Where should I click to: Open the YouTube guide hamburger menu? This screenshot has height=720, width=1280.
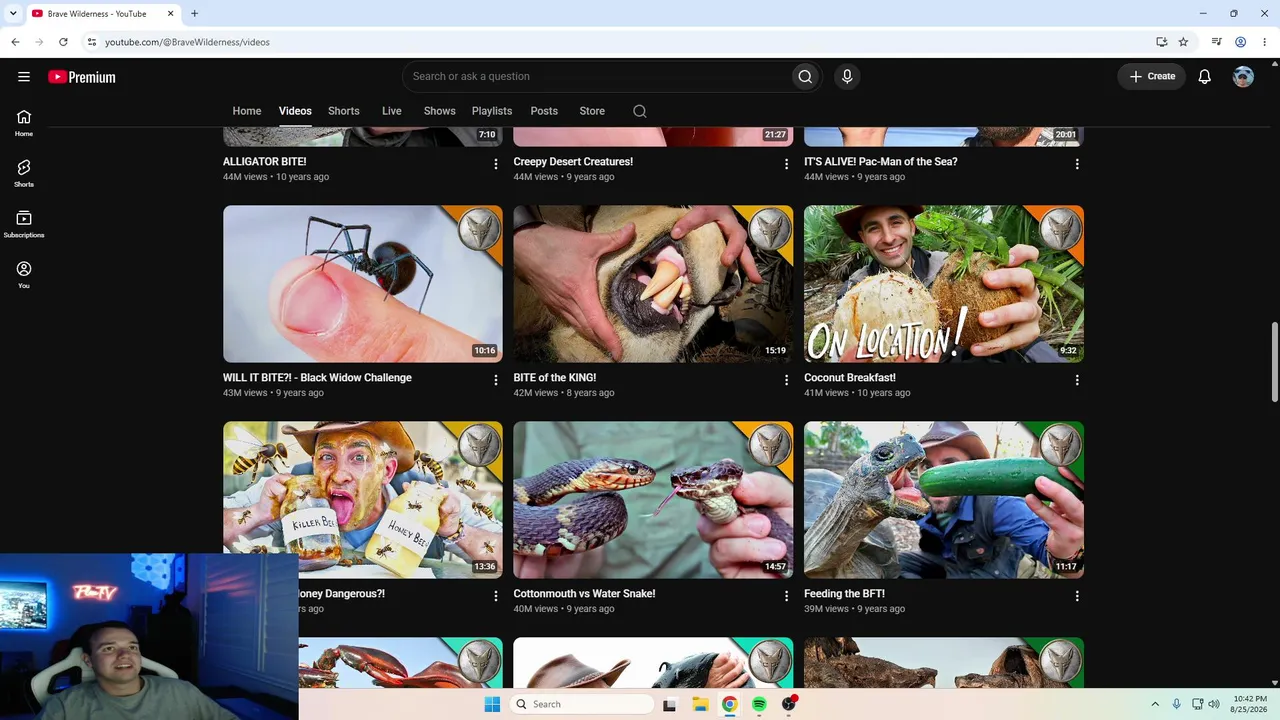[24, 77]
